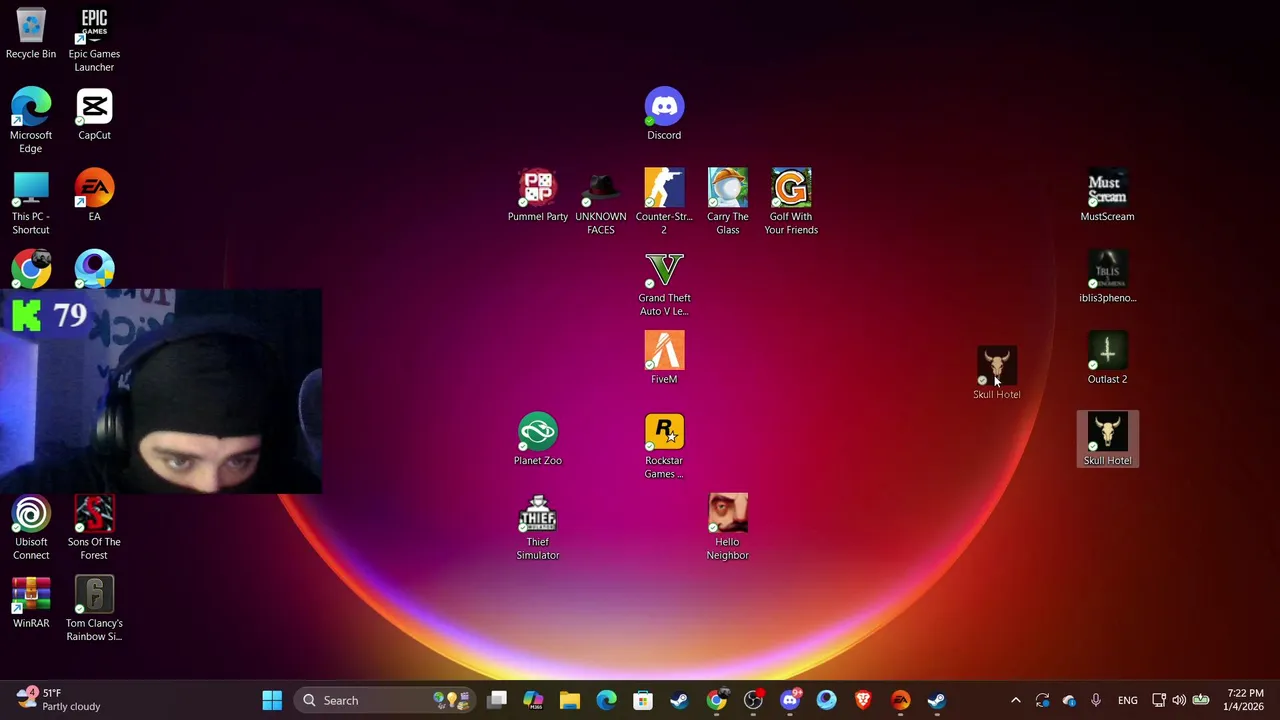
Task: Select the Microsoft Edge desktop shortcut
Action: tap(31, 120)
